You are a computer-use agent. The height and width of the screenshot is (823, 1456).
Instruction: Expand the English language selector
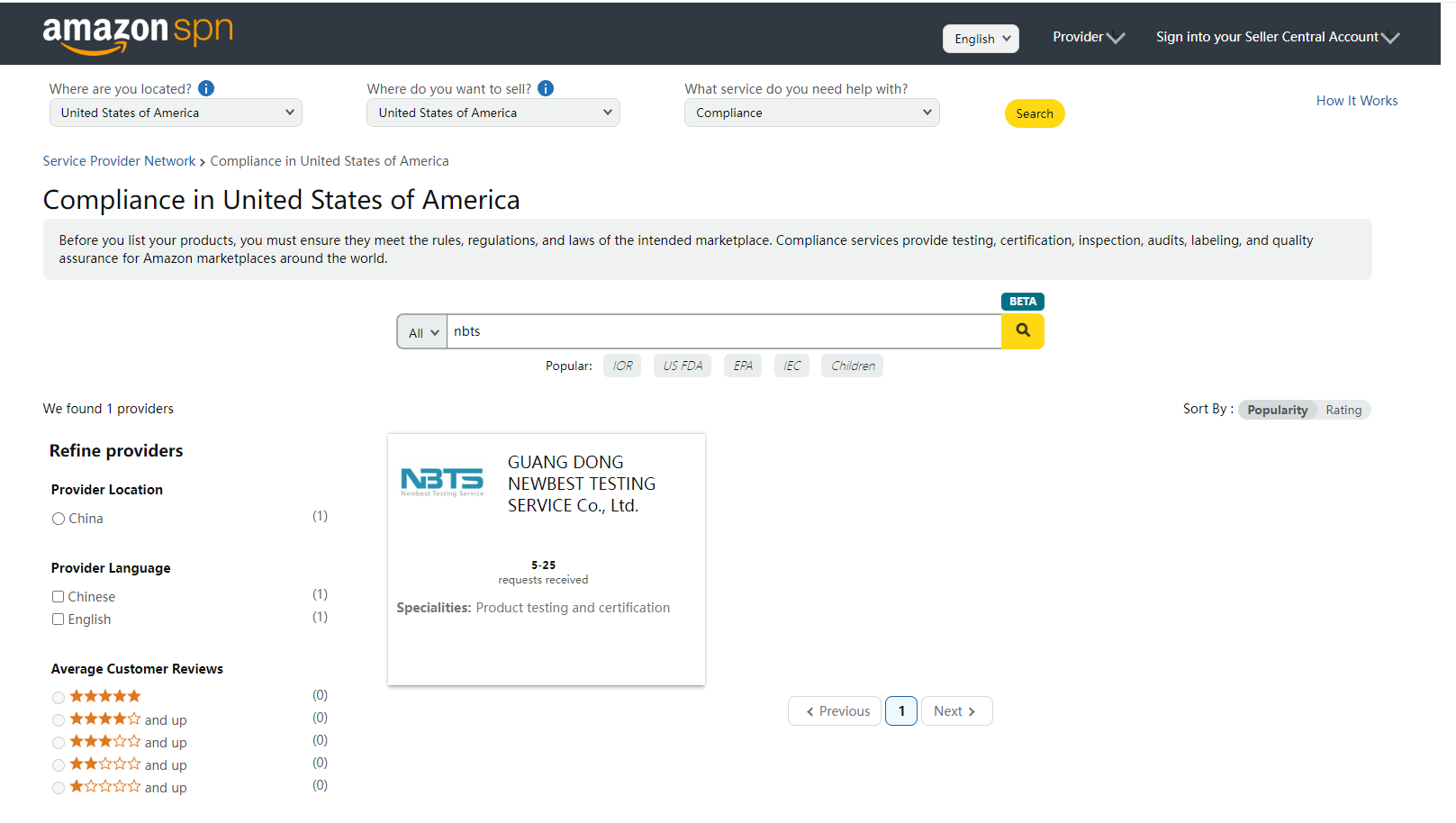[x=981, y=39]
